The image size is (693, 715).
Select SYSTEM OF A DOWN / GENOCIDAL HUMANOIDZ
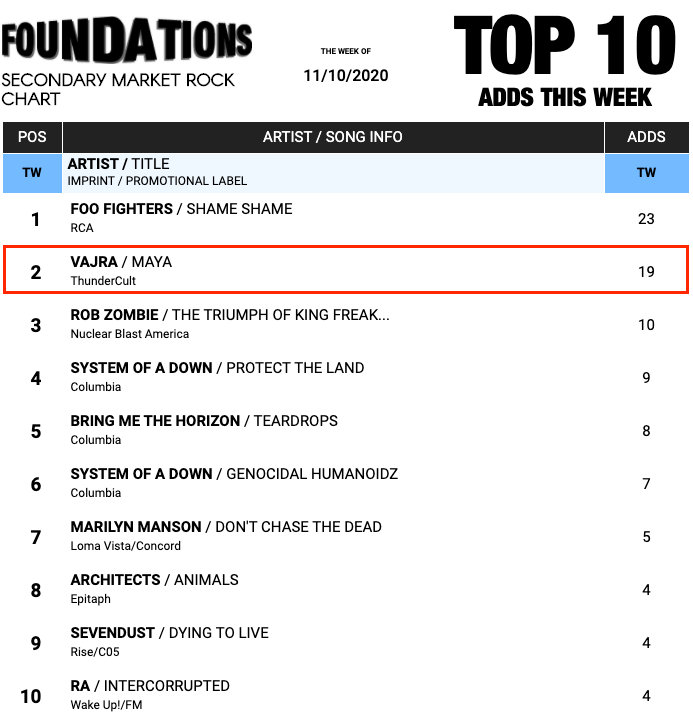234,474
